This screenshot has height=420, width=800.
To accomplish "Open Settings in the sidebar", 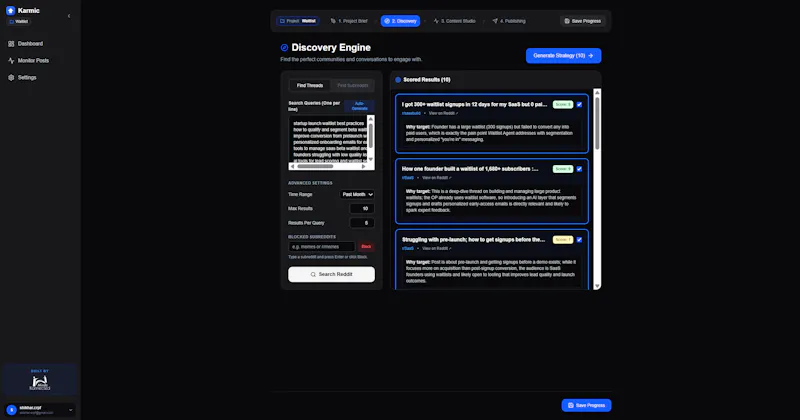I will click(x=27, y=78).
